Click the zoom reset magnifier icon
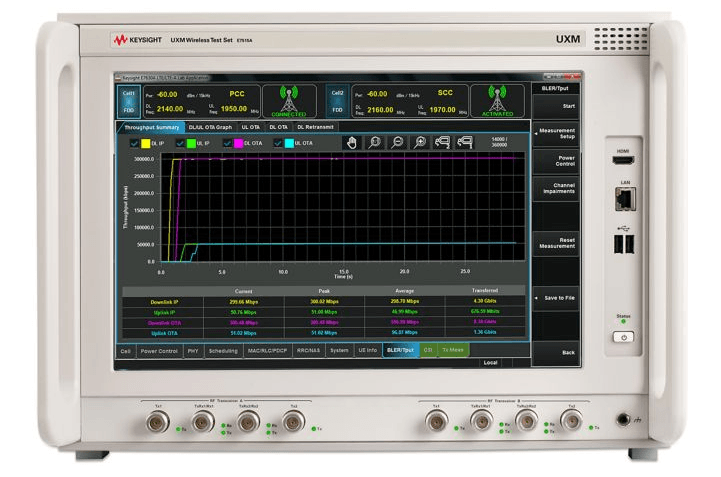The width and height of the screenshot is (721, 477). pos(374,143)
